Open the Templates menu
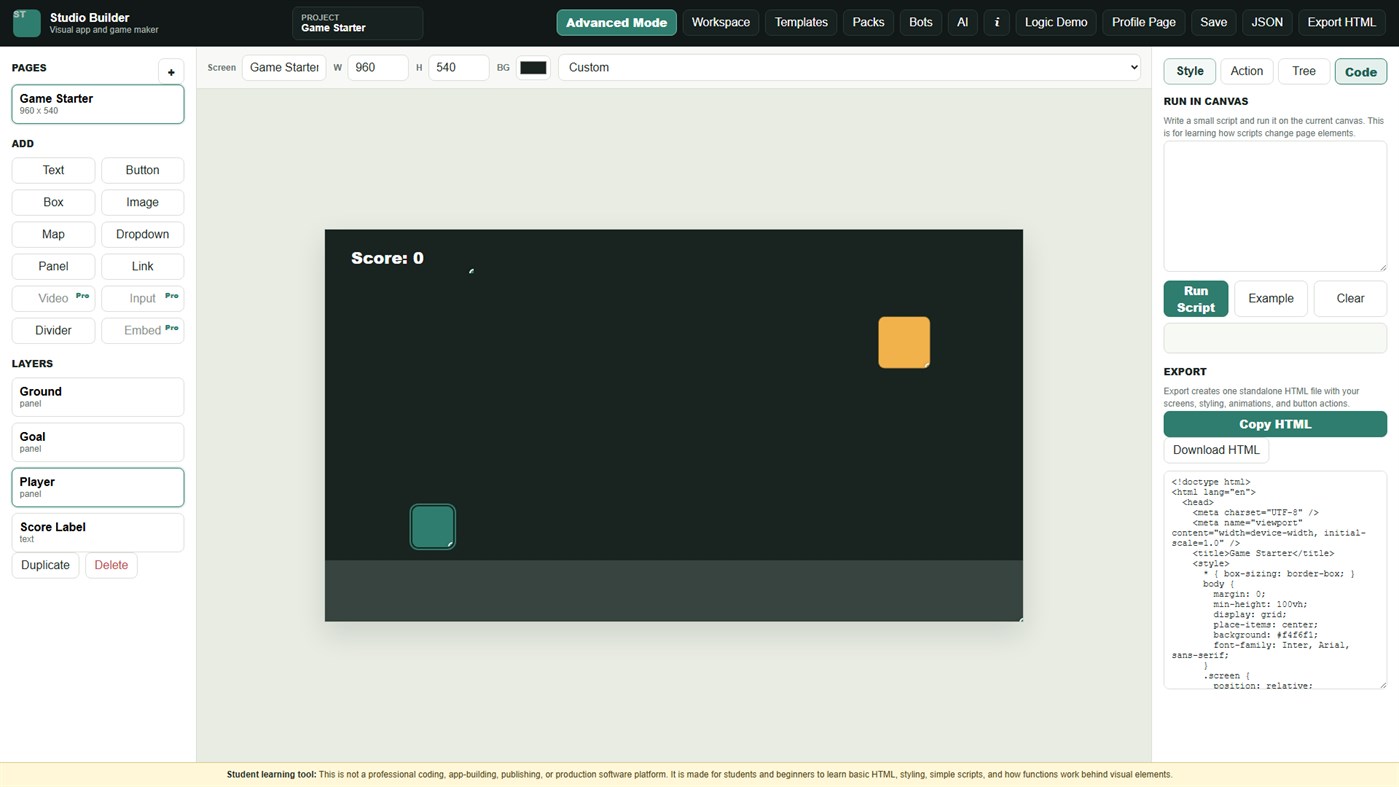 [801, 22]
